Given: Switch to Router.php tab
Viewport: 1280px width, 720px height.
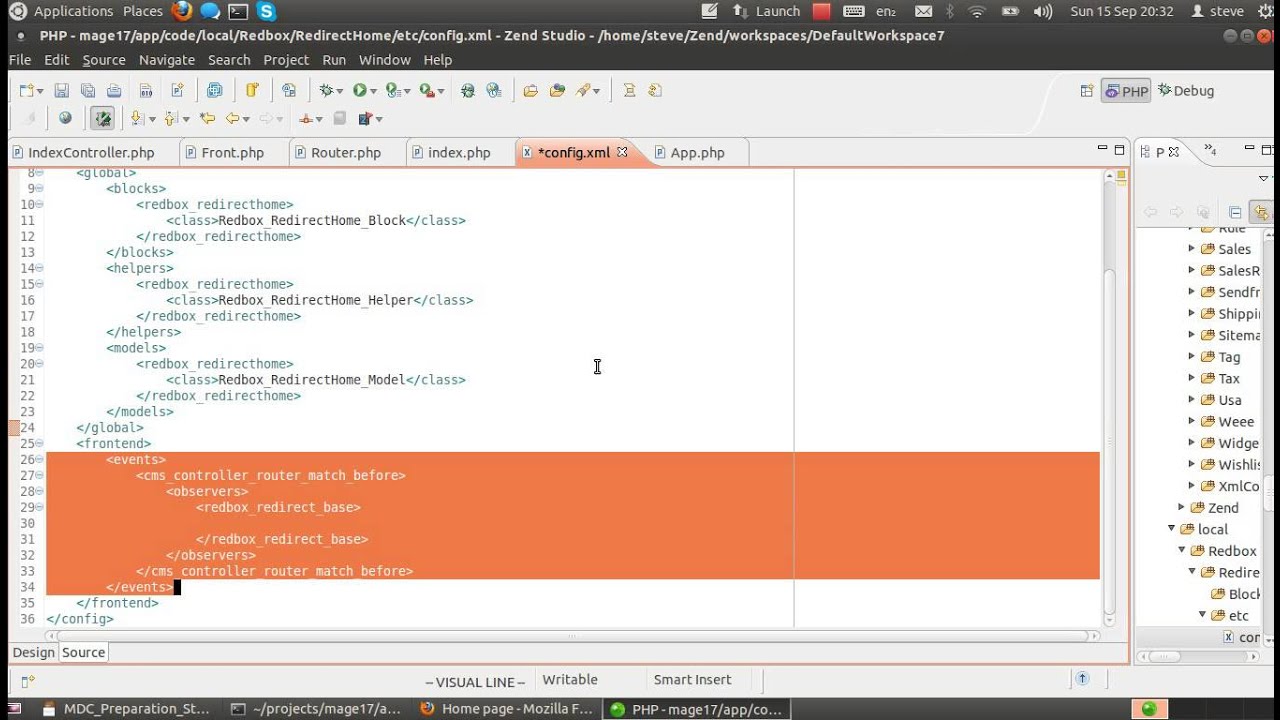Looking at the screenshot, I should pyautogui.click(x=346, y=153).
